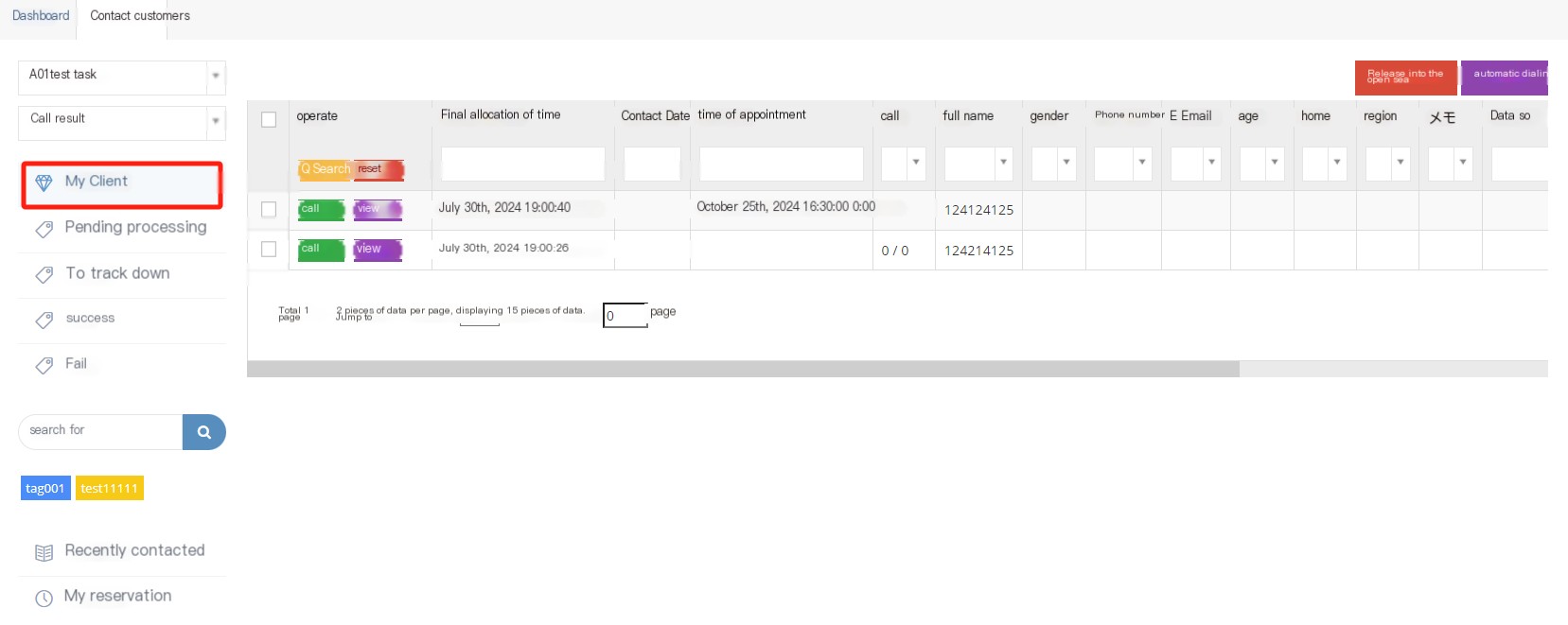1568x625 pixels.
Task: Expand the home filter dropdown
Action: [1337, 163]
